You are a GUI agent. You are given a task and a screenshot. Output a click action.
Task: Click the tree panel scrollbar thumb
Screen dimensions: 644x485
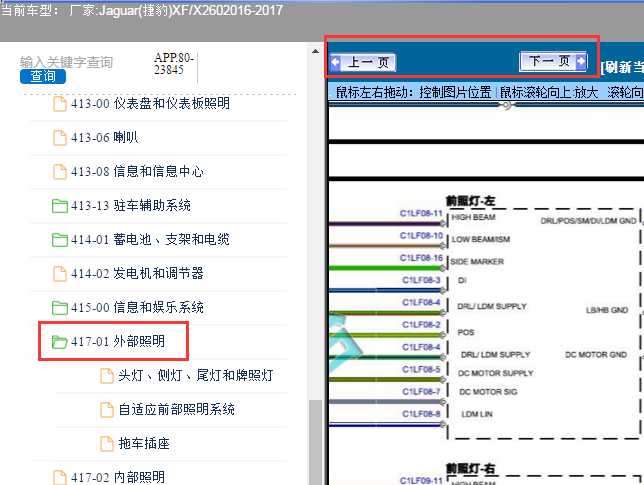click(x=315, y=442)
